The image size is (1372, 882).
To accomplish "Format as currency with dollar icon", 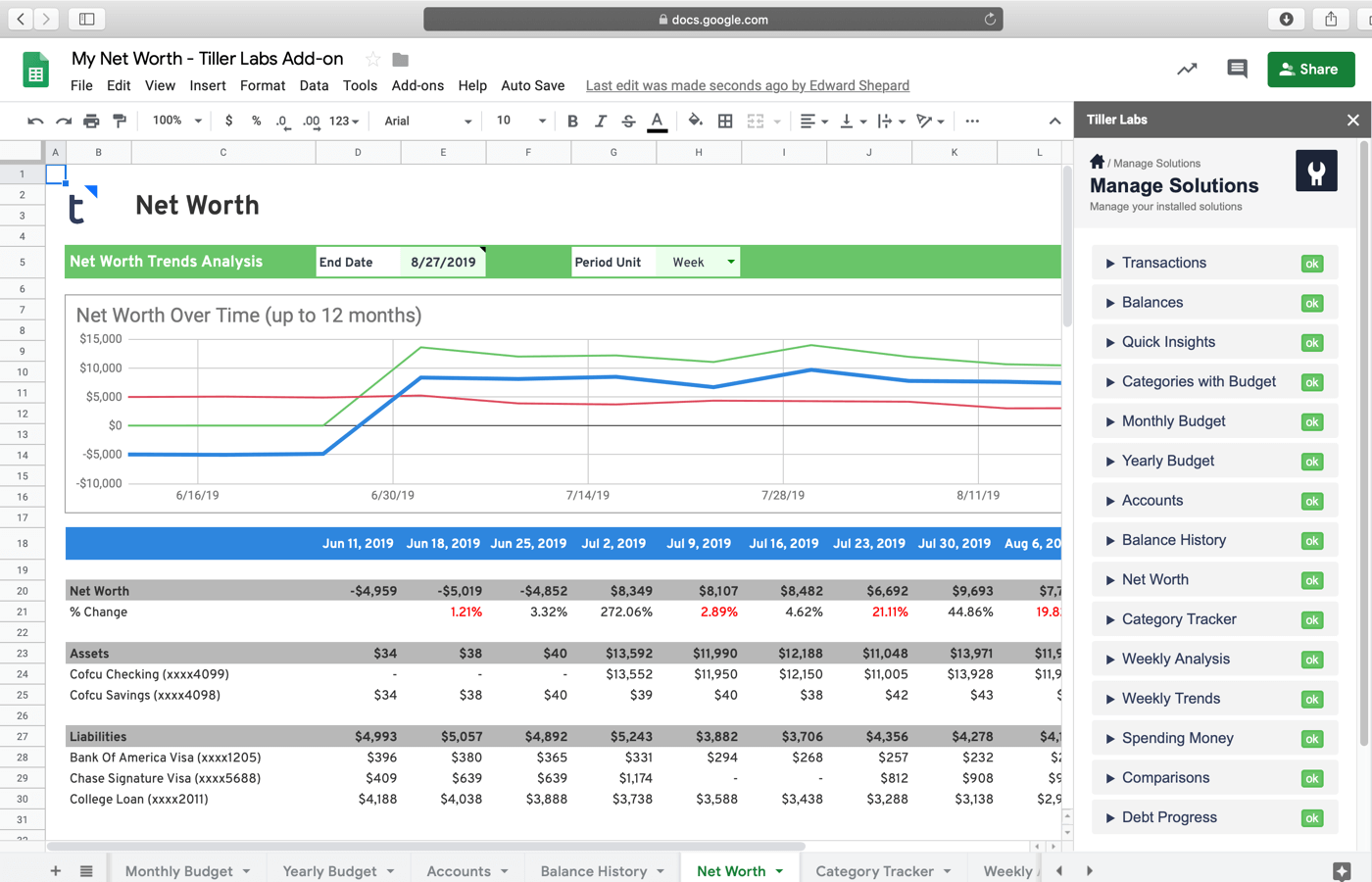I will 228,121.
